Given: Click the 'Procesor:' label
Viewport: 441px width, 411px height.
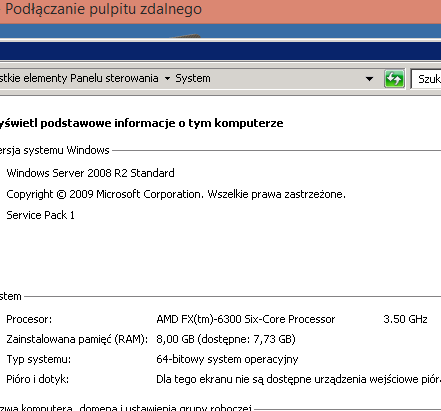Looking at the screenshot, I should (x=29, y=319).
